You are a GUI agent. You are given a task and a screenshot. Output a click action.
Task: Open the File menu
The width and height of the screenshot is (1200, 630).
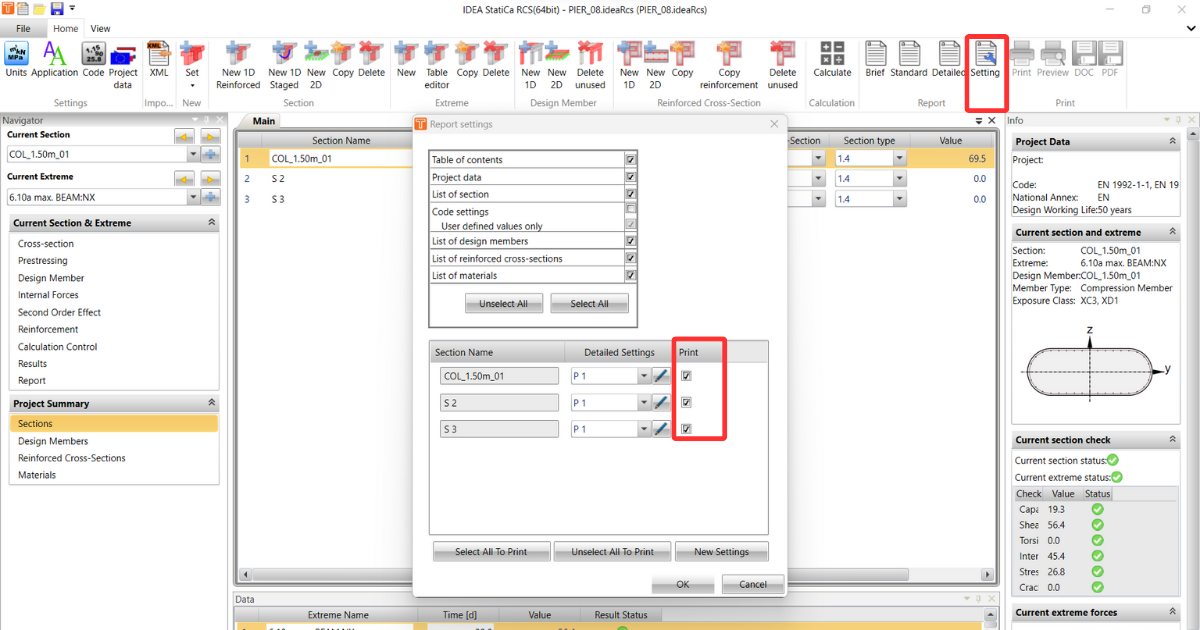pos(22,28)
